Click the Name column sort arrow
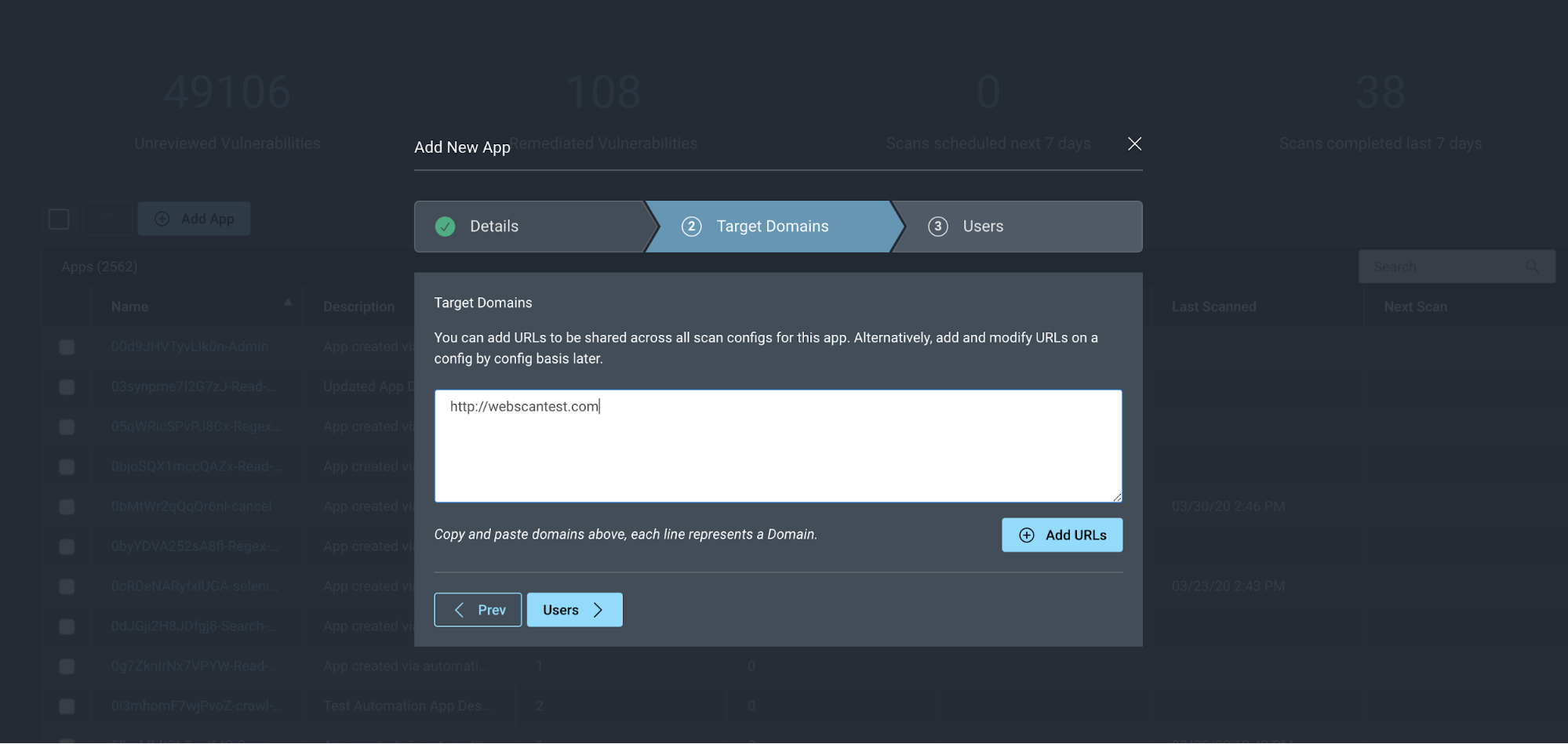The height and width of the screenshot is (744, 1568). coord(288,302)
